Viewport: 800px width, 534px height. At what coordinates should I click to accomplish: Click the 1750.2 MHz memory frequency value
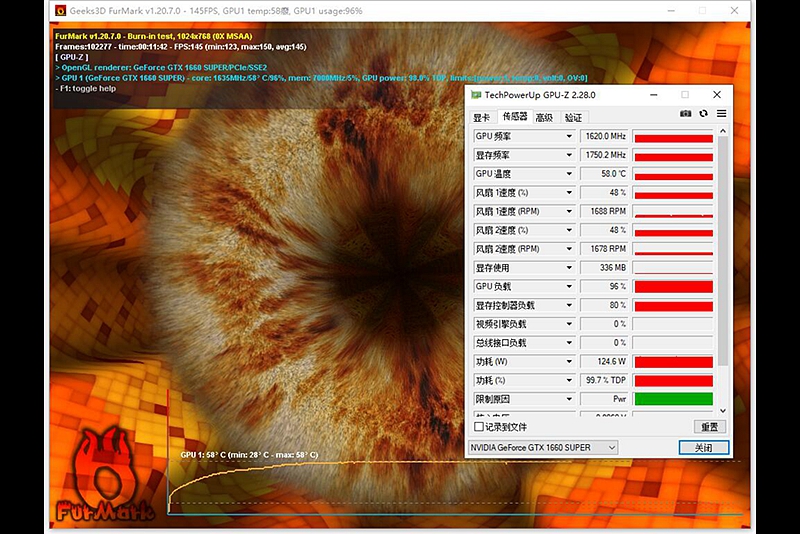pos(605,155)
